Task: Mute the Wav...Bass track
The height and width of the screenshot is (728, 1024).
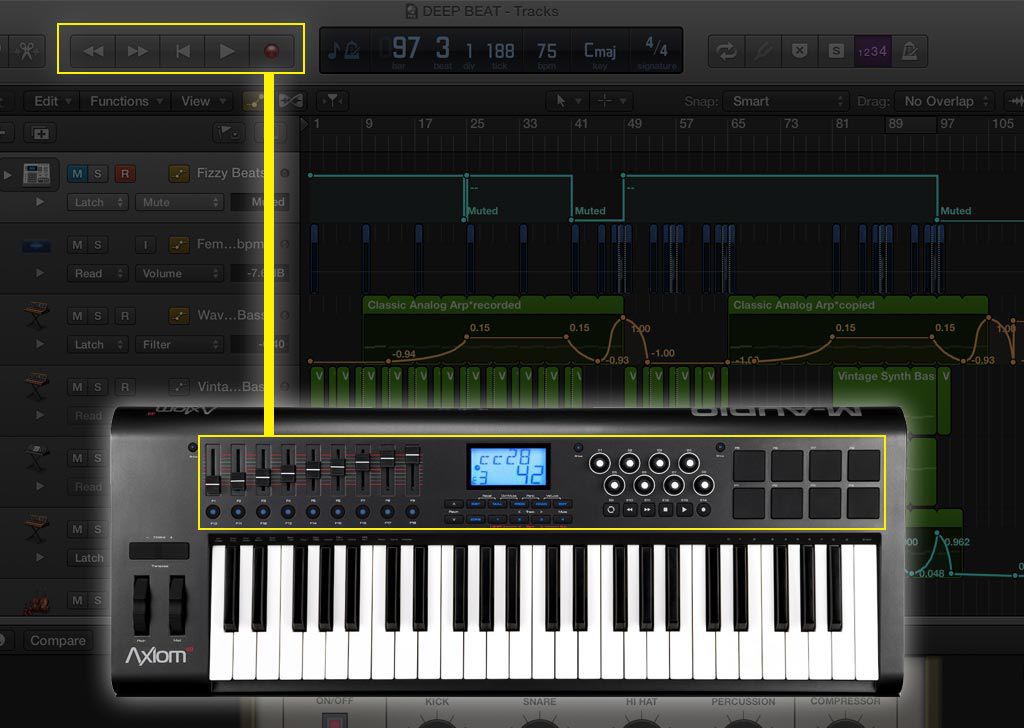Action: tap(78, 316)
